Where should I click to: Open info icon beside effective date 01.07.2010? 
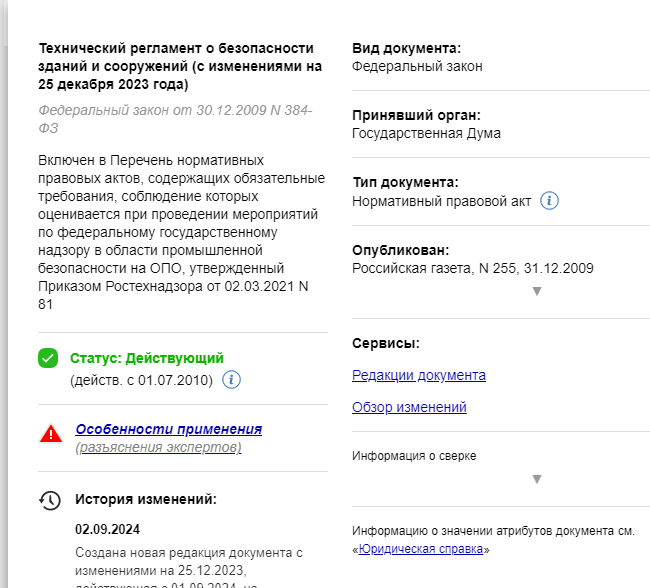click(x=232, y=380)
